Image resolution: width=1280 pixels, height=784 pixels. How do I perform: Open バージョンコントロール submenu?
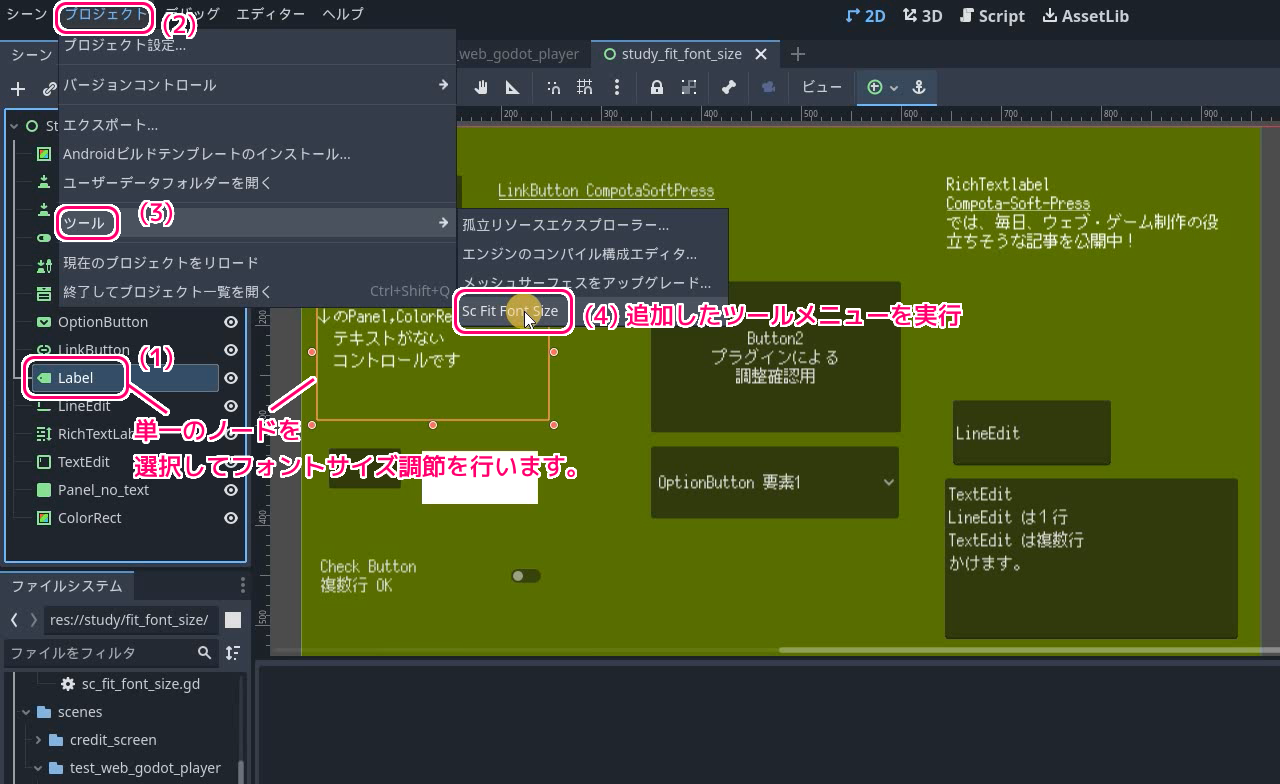[x=257, y=85]
